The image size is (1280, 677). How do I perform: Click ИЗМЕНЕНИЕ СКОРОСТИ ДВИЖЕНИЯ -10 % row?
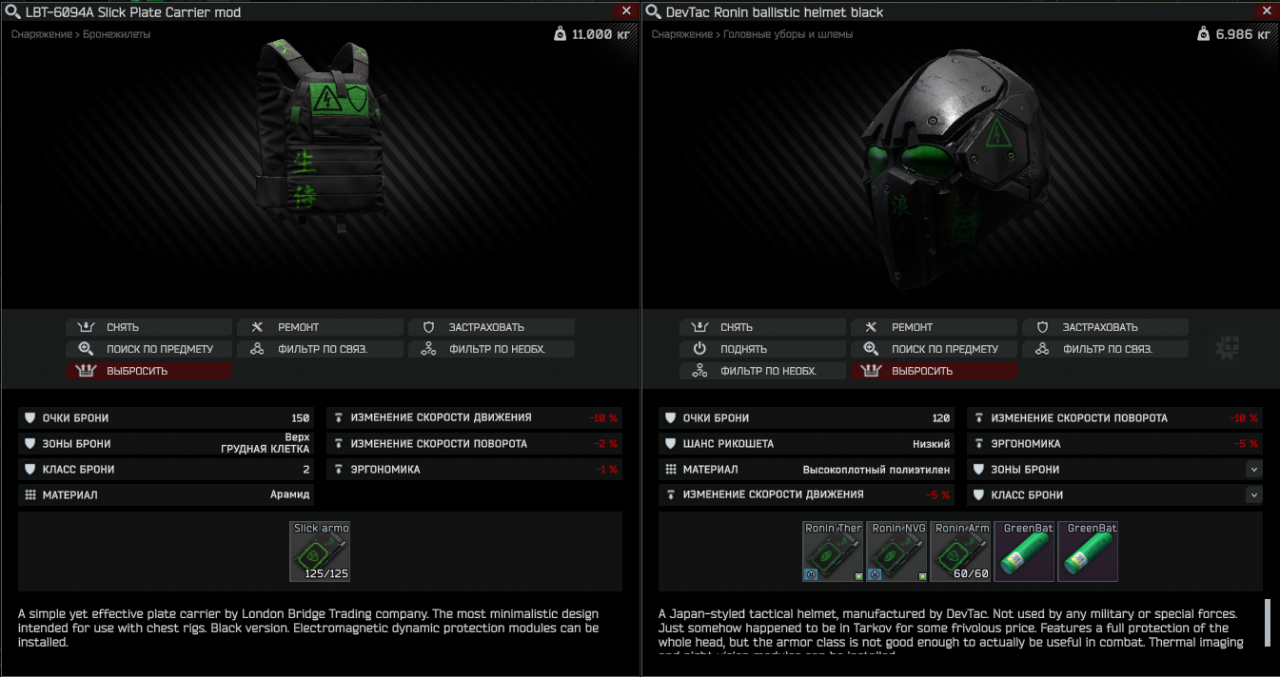pyautogui.click(x=475, y=418)
